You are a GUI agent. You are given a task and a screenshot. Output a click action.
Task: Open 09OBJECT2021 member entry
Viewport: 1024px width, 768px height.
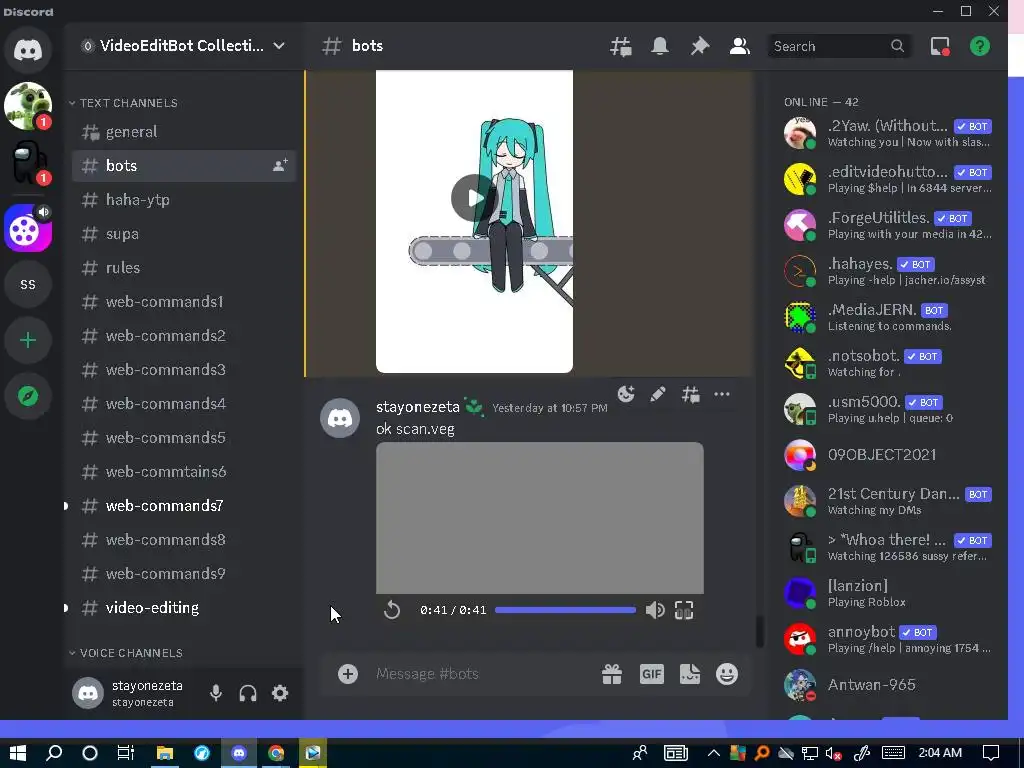pos(888,455)
